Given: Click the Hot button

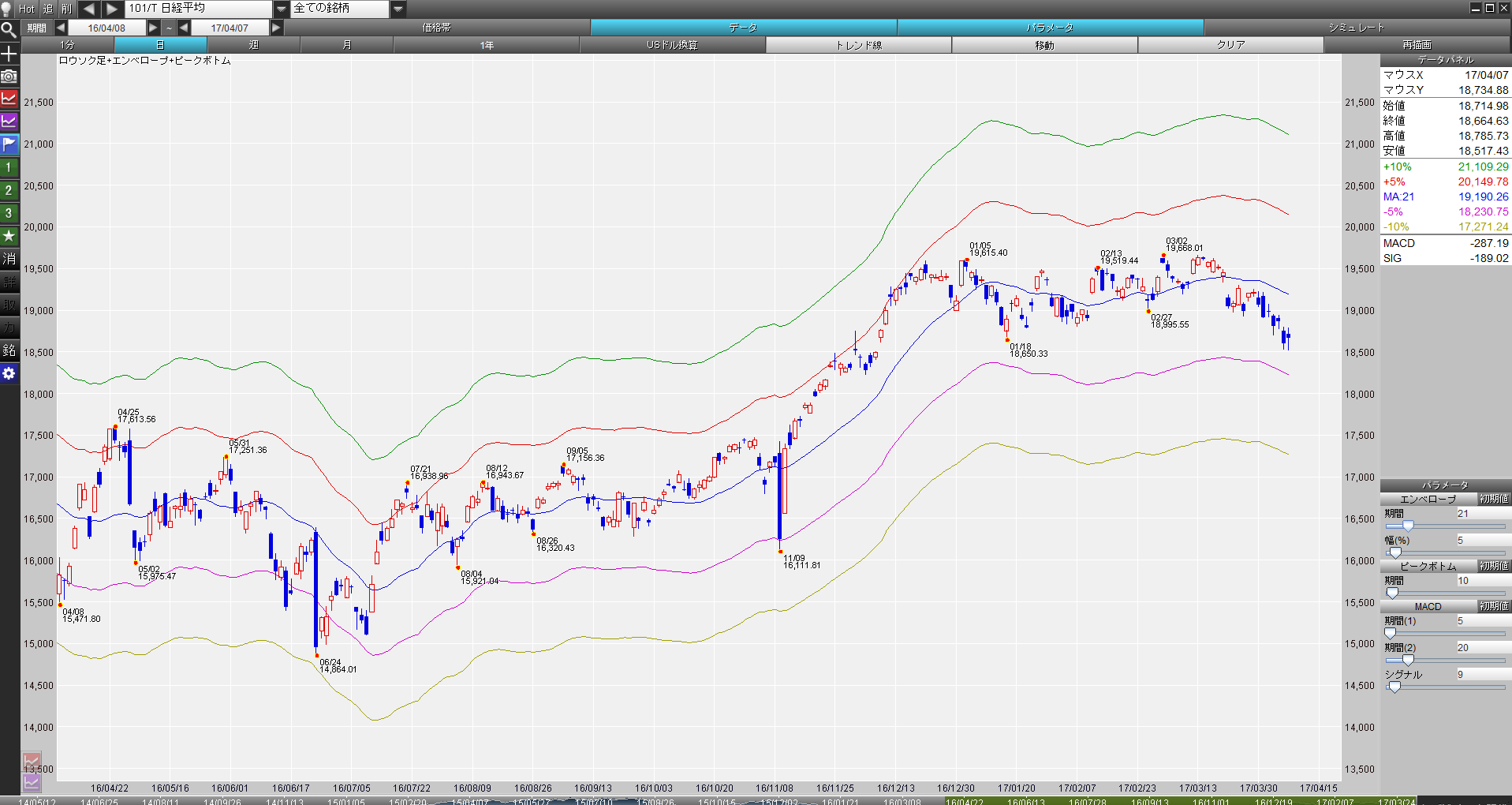Looking at the screenshot, I should pos(27,9).
